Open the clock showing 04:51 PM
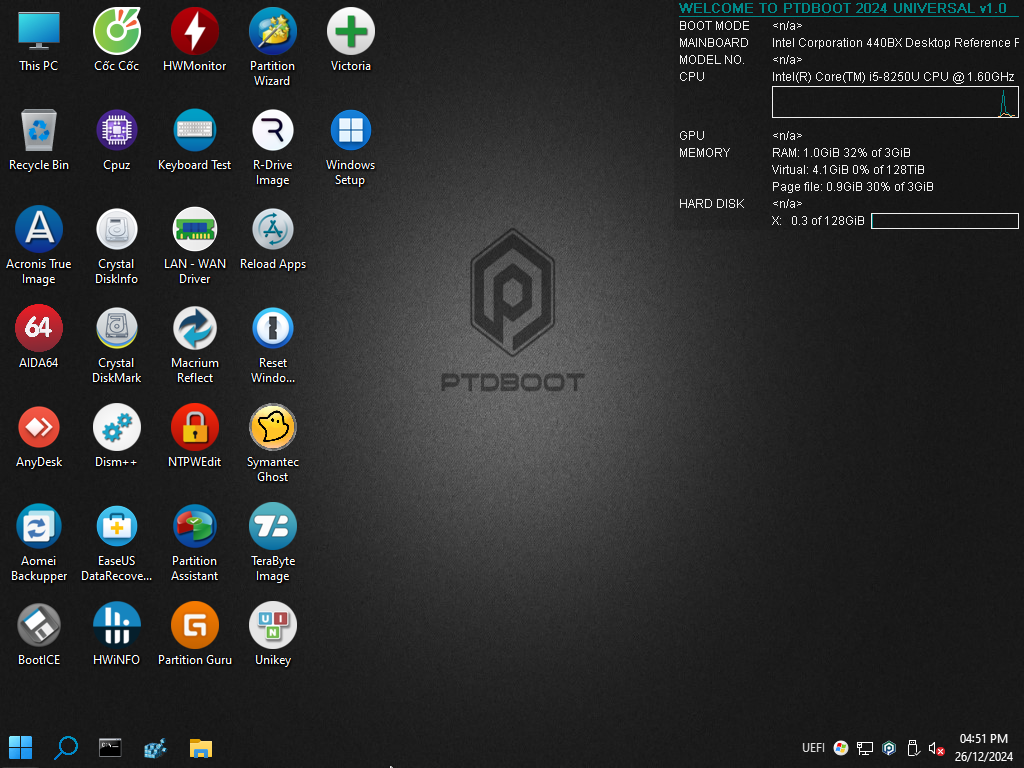The image size is (1024, 768). [x=984, y=748]
